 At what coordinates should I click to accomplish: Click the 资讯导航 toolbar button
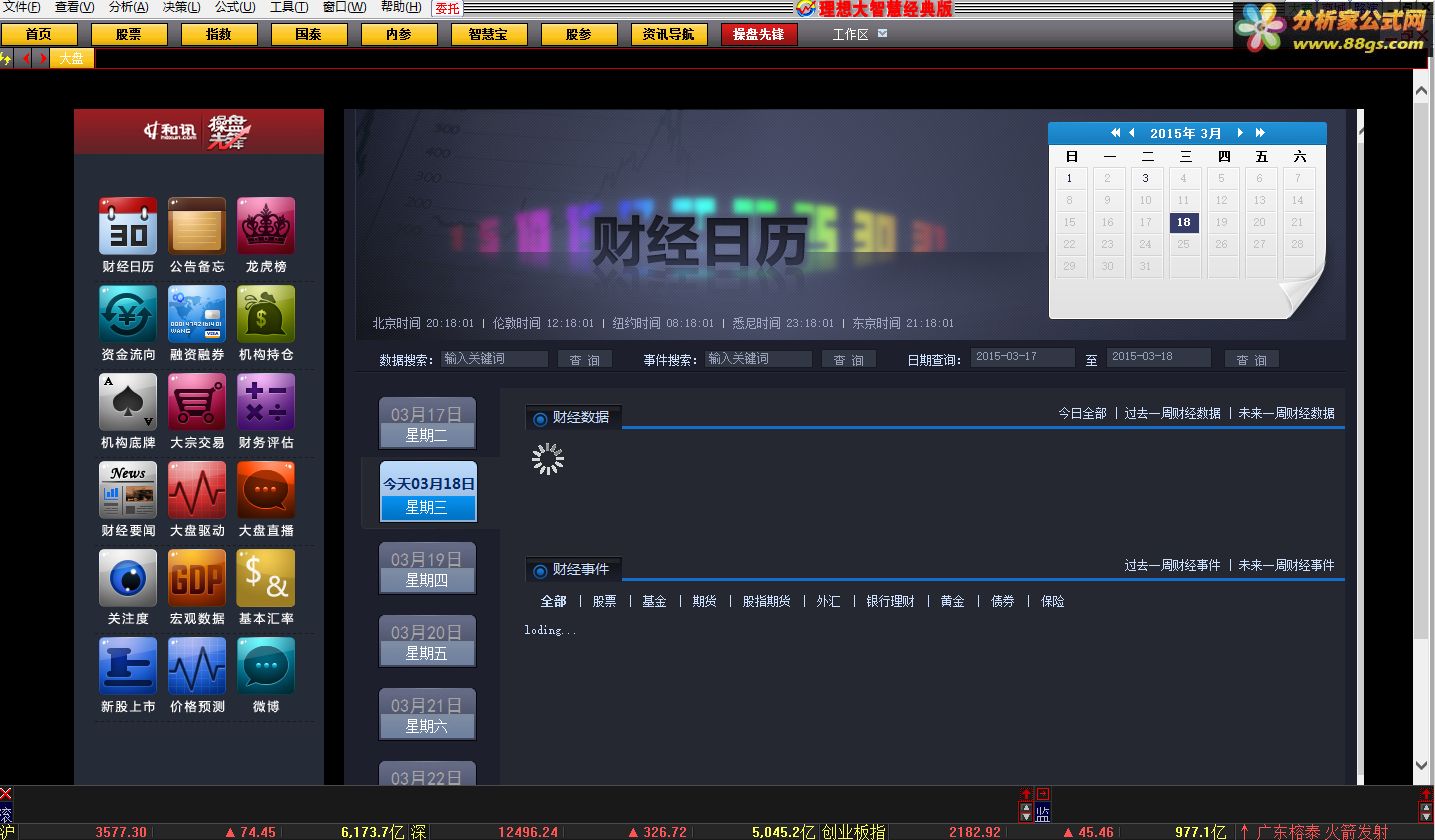click(669, 34)
